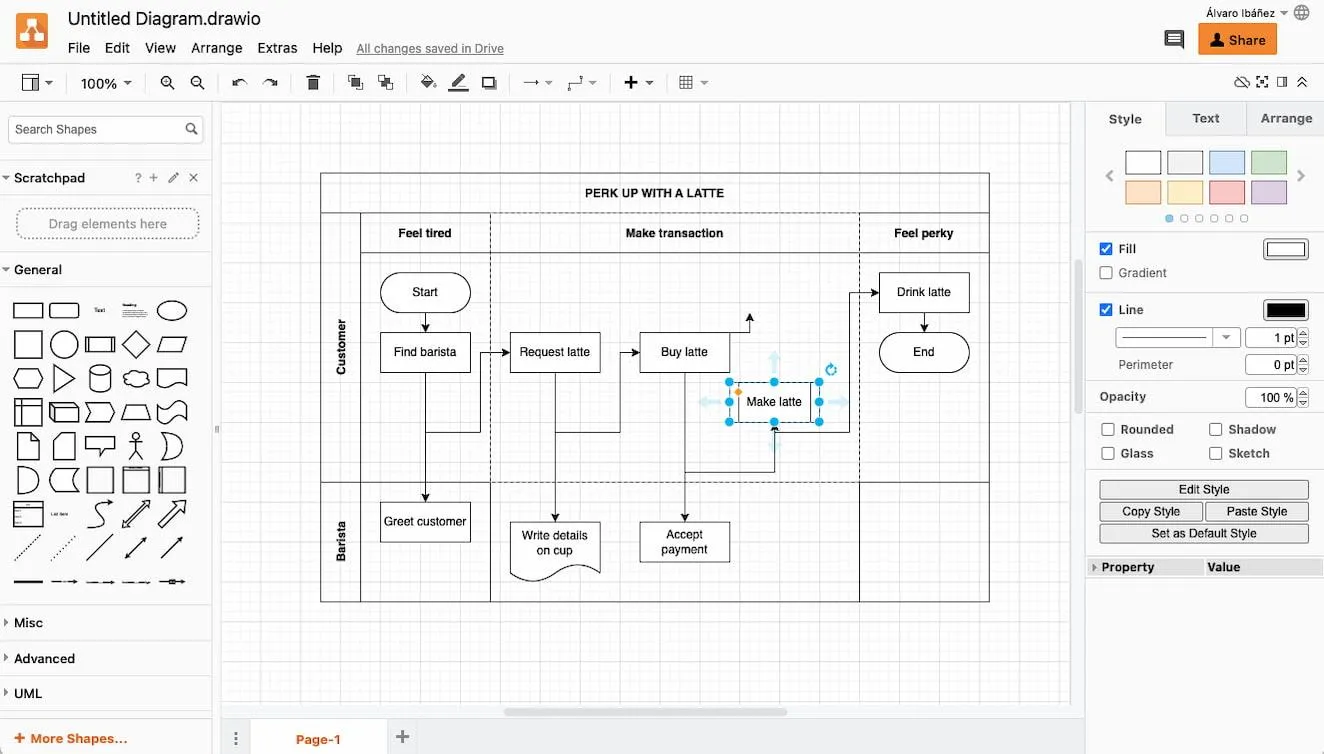This screenshot has height=754, width=1324.
Task: Click the Share button
Action: pyautogui.click(x=1238, y=40)
